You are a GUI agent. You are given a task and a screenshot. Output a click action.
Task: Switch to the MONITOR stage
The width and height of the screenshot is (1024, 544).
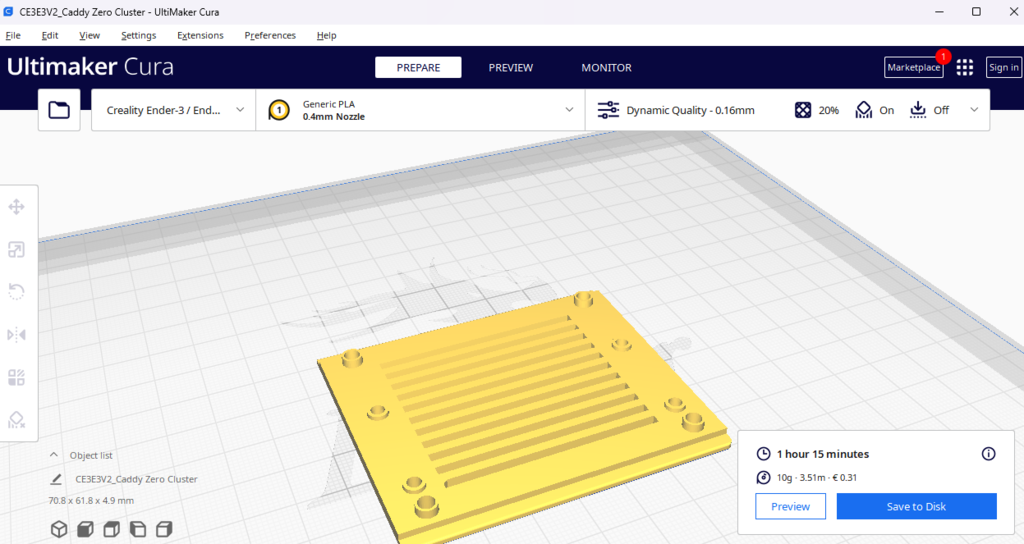606,67
